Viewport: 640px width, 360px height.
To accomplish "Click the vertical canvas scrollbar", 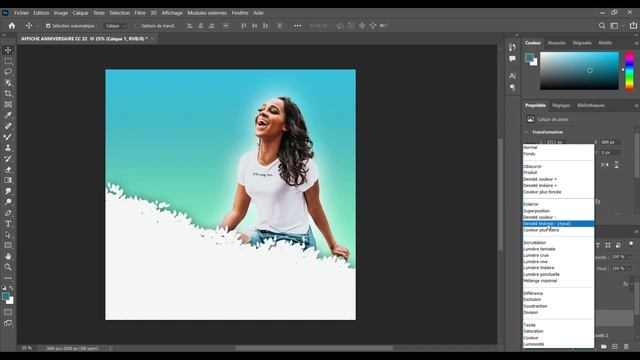I will tap(500, 195).
